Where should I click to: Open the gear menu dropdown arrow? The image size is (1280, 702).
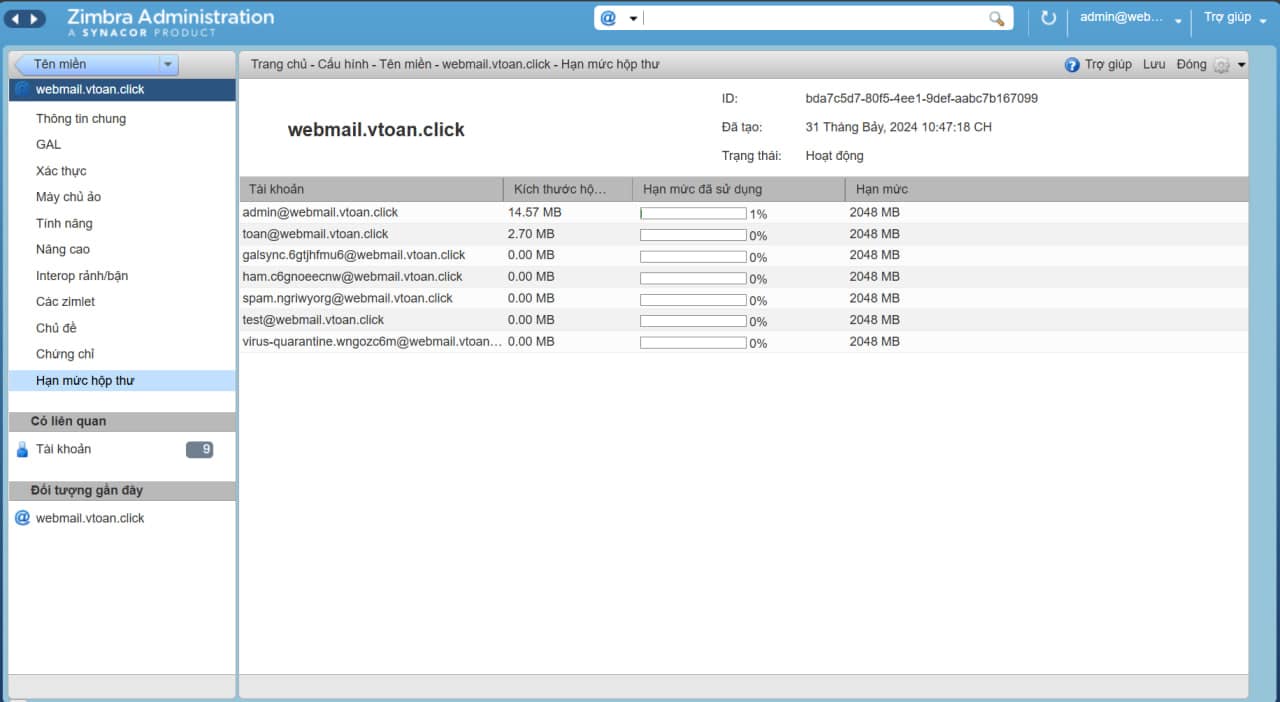(1241, 65)
